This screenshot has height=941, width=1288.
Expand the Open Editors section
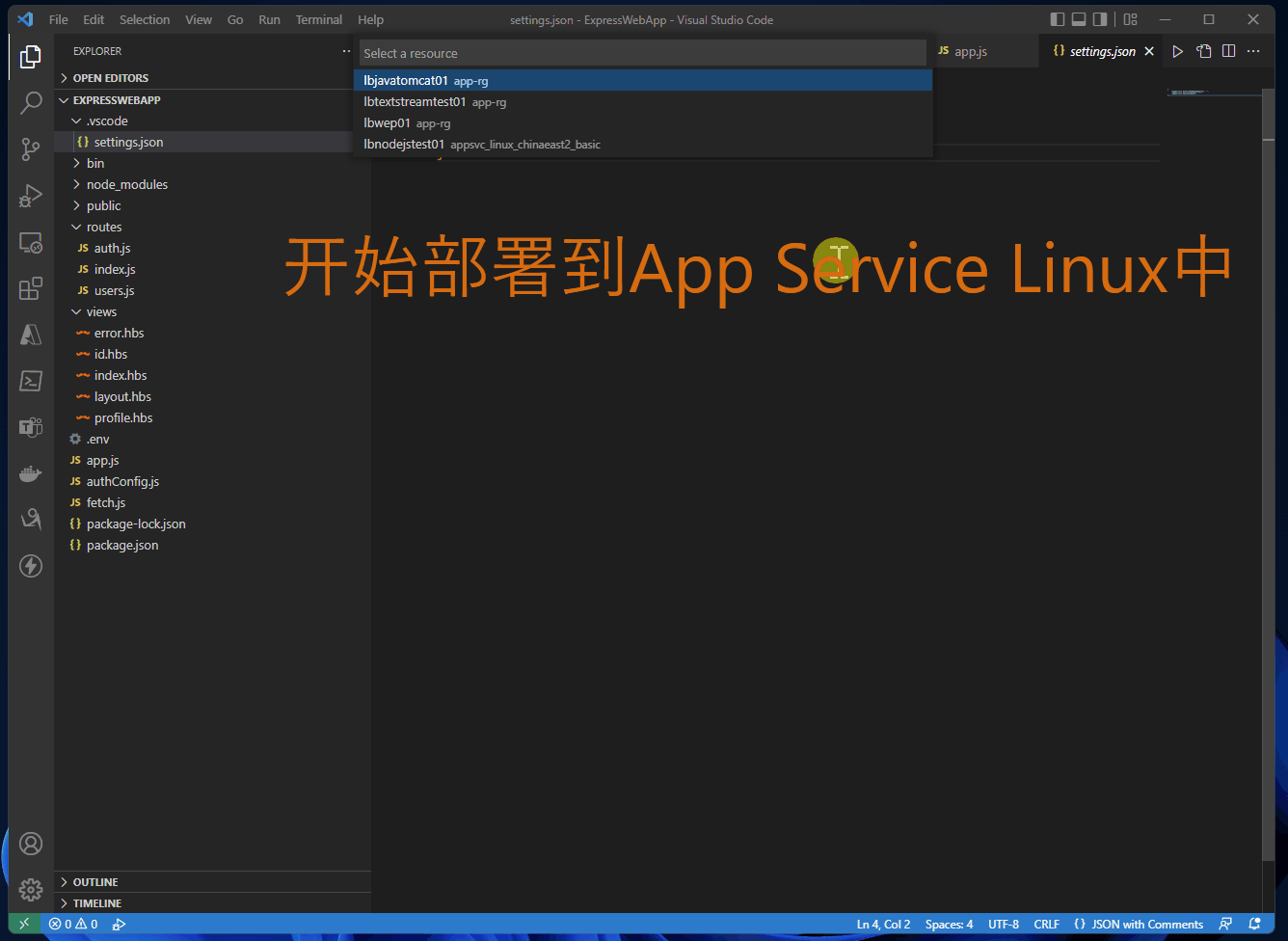[110, 78]
